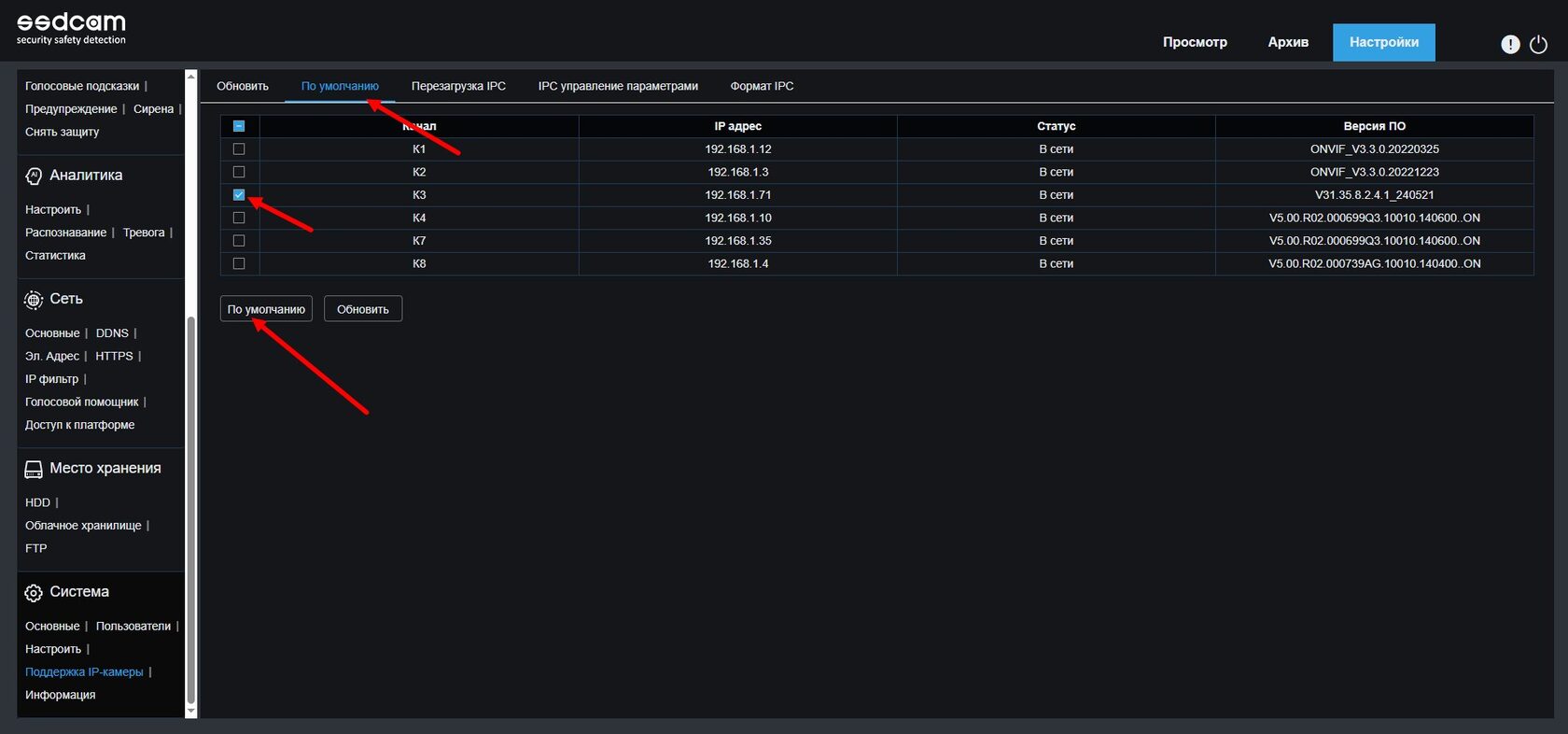Open Снять защиту in sidebar
1568x734 pixels.
pyautogui.click(x=62, y=132)
